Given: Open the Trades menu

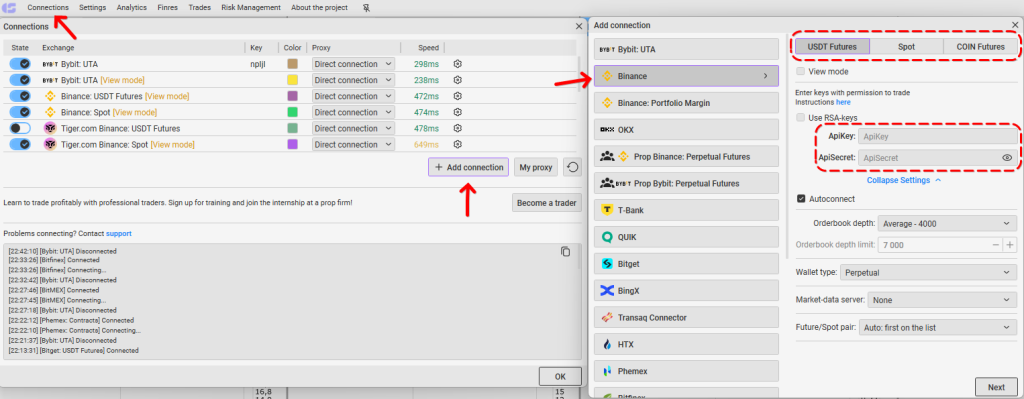Looking at the screenshot, I should tap(199, 8).
